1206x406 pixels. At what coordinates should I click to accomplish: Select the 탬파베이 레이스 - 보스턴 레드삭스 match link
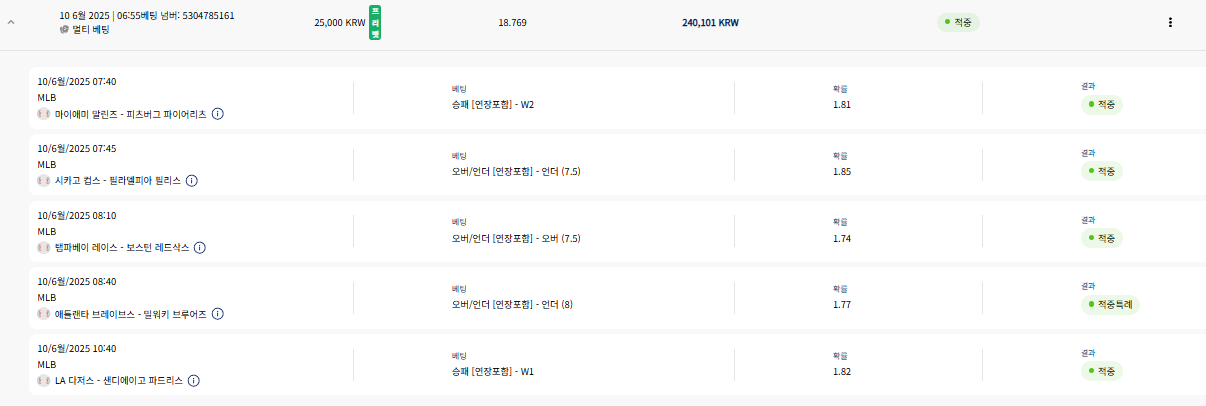(x=122, y=247)
